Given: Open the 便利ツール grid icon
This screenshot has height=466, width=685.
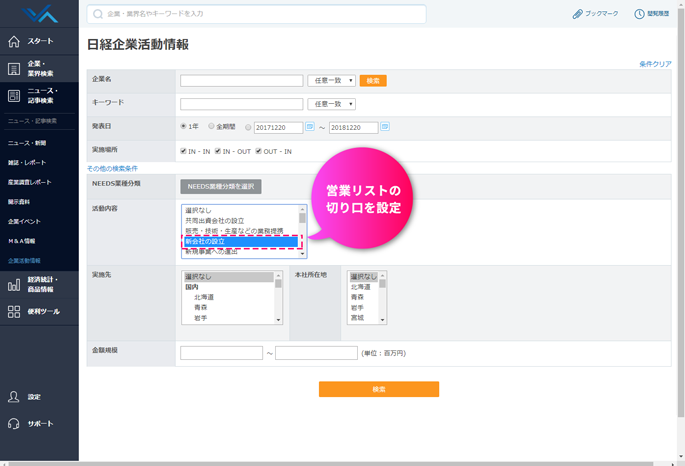Looking at the screenshot, I should point(14,311).
